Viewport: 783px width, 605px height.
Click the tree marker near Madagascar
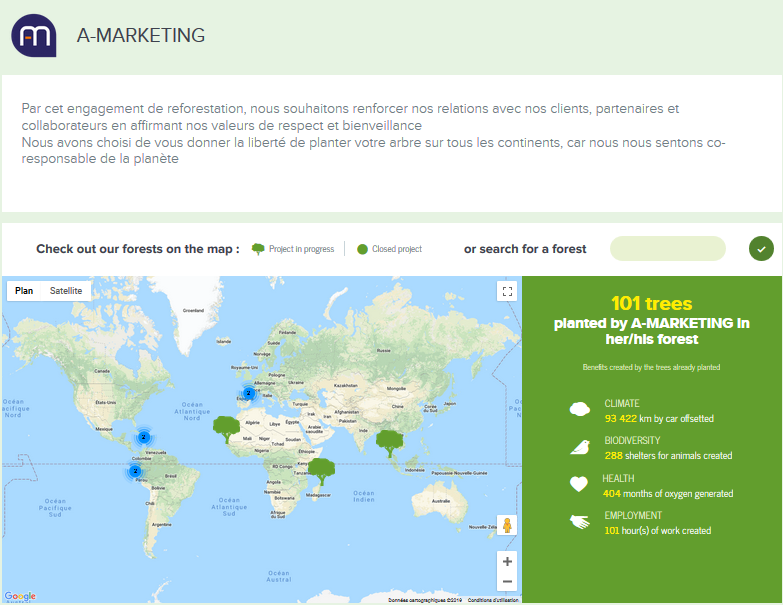click(321, 468)
